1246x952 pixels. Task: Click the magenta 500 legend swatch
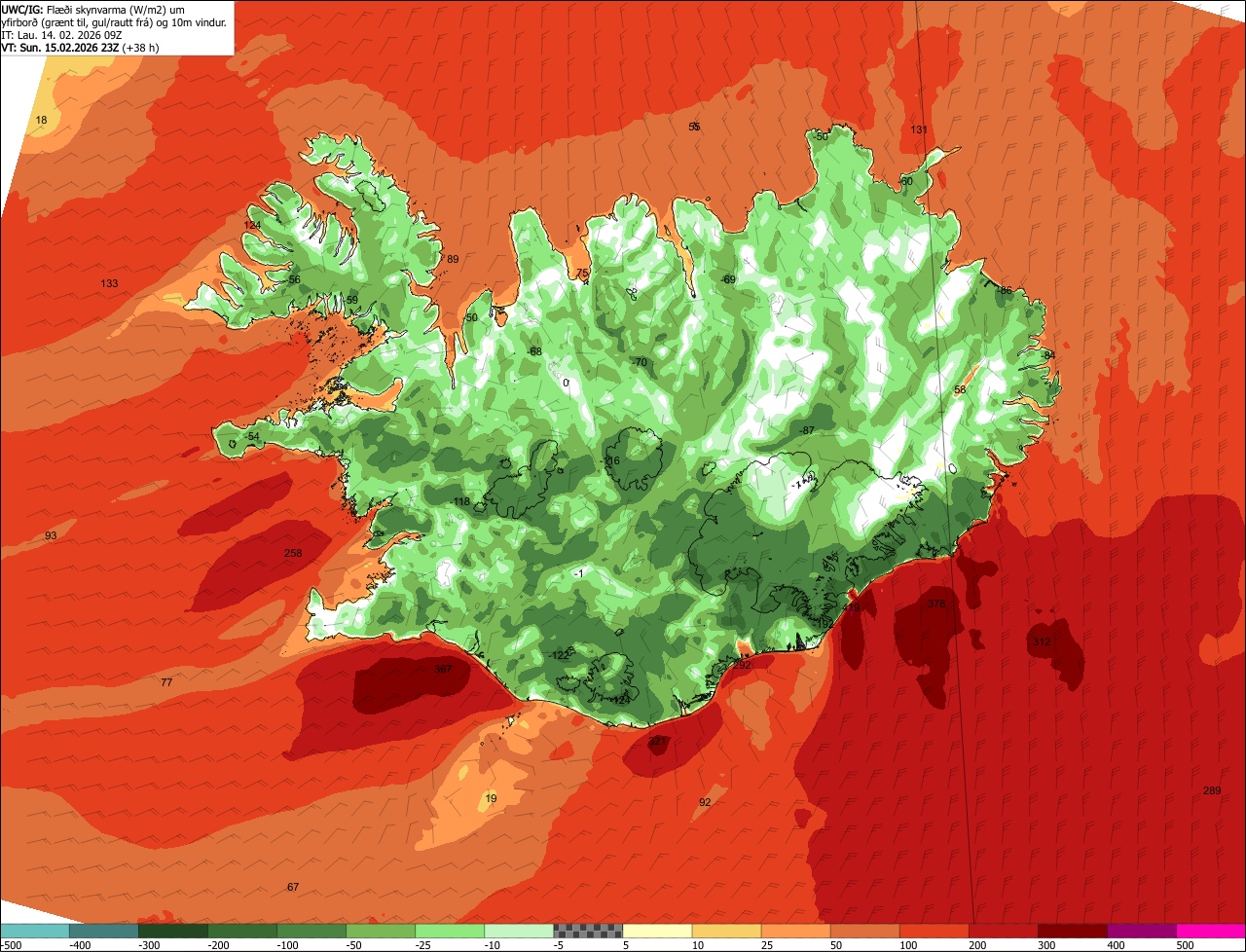tap(1211, 931)
